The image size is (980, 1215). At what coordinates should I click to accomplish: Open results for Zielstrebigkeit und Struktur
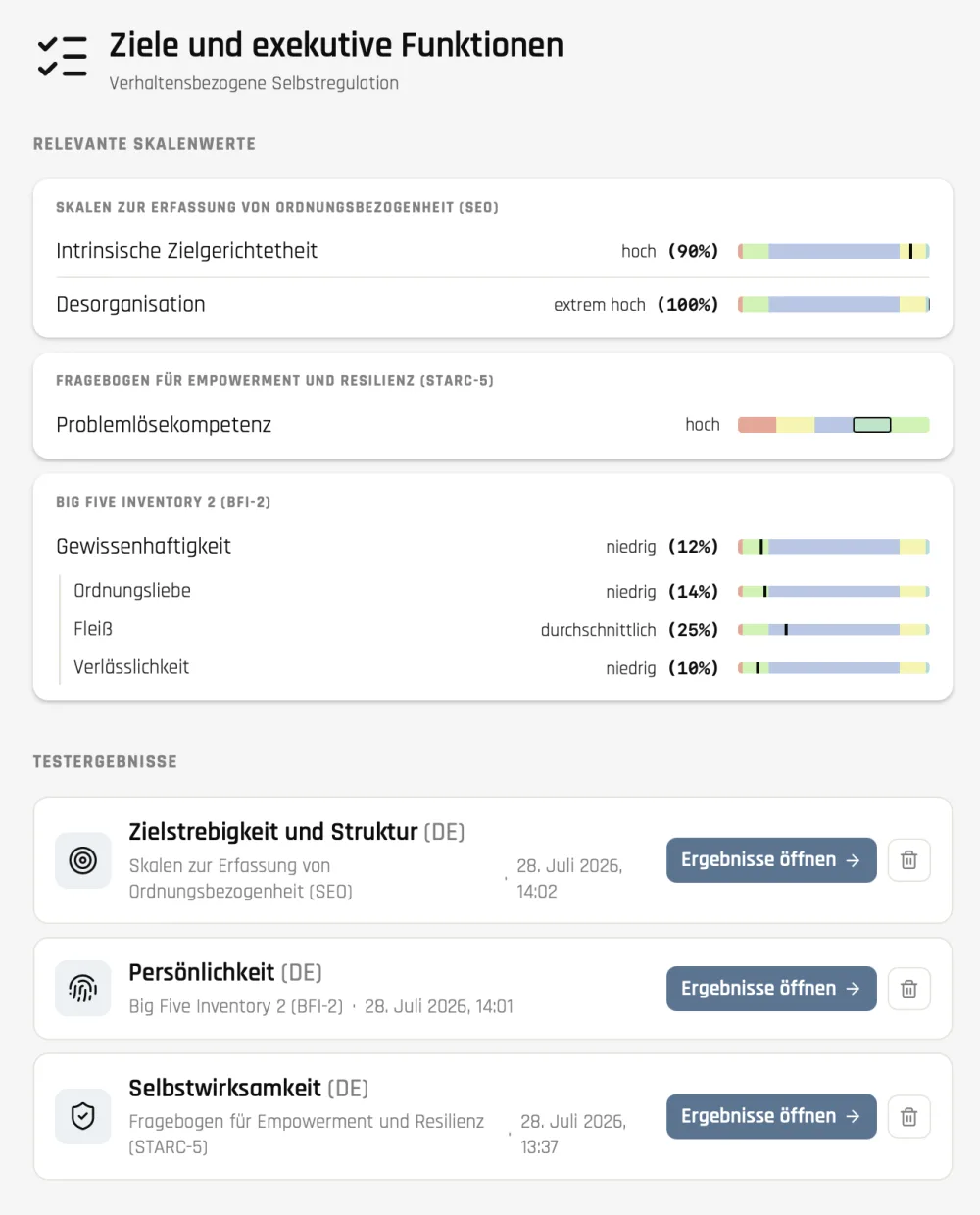771,860
